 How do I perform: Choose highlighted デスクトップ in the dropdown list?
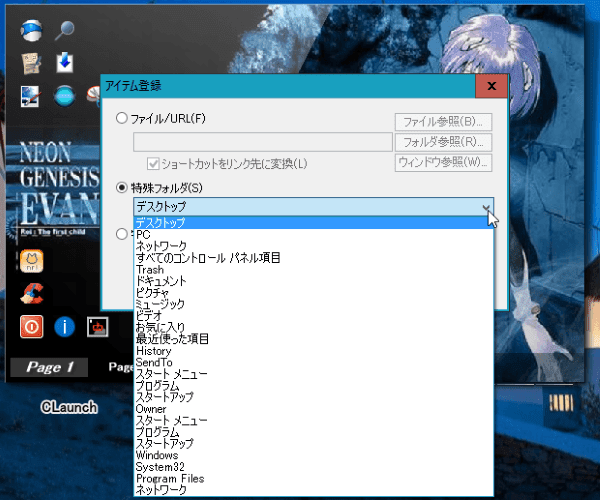[313, 223]
